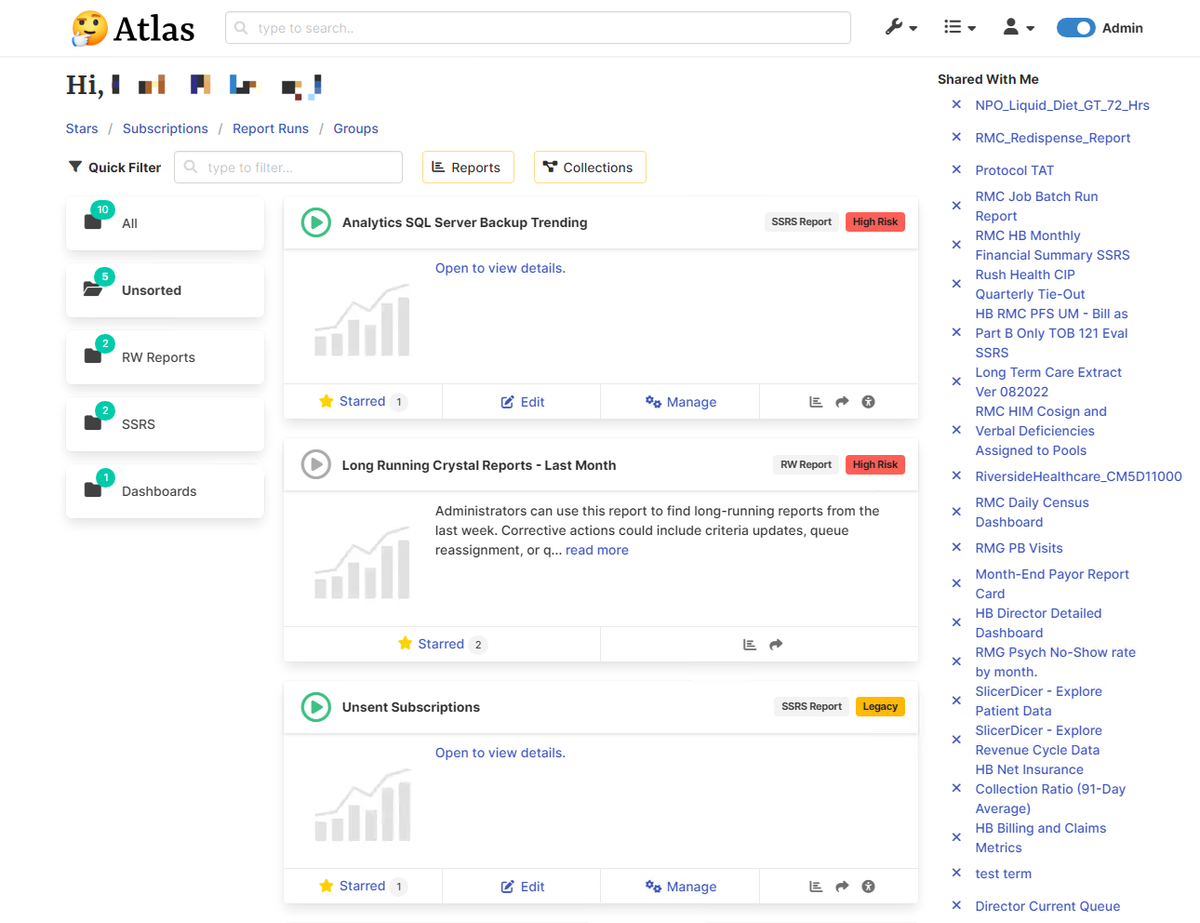Click the play icon on Unsent Subscriptions
The height and width of the screenshot is (923, 1200).
316,707
